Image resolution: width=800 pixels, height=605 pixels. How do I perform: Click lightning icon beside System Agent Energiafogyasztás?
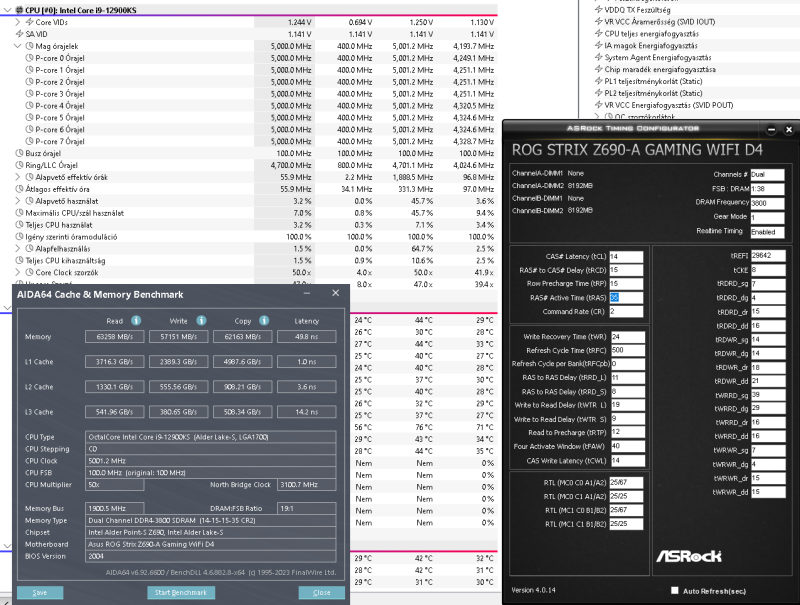pyautogui.click(x=599, y=57)
